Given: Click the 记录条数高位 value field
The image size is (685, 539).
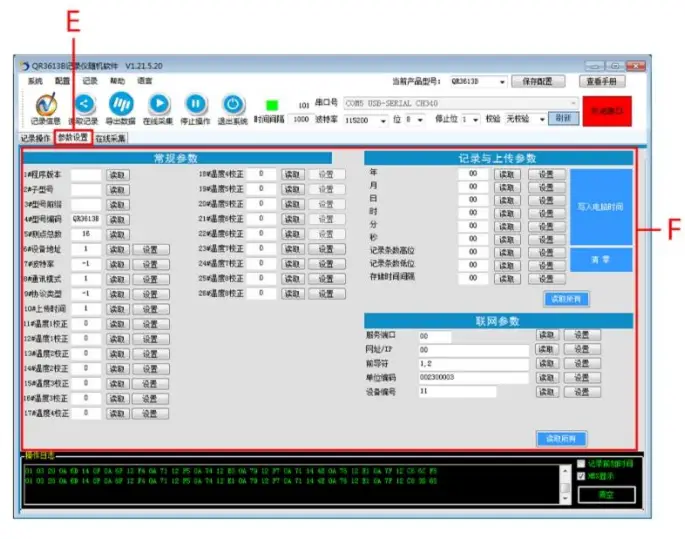Looking at the screenshot, I should click(473, 252).
